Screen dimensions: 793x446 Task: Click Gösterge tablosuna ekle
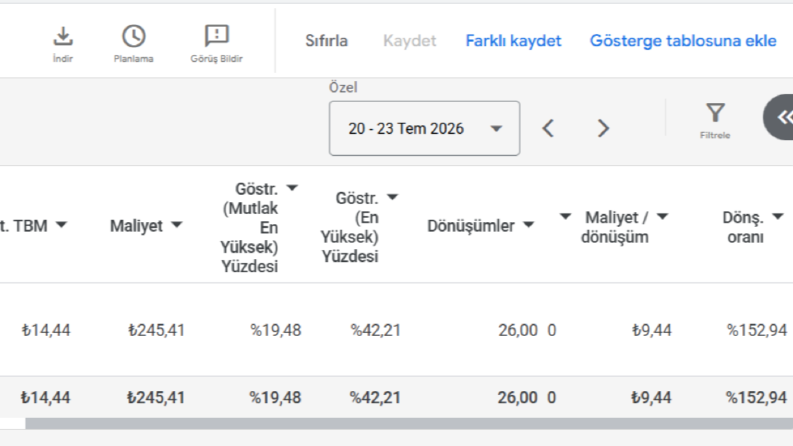pyautogui.click(x=683, y=40)
